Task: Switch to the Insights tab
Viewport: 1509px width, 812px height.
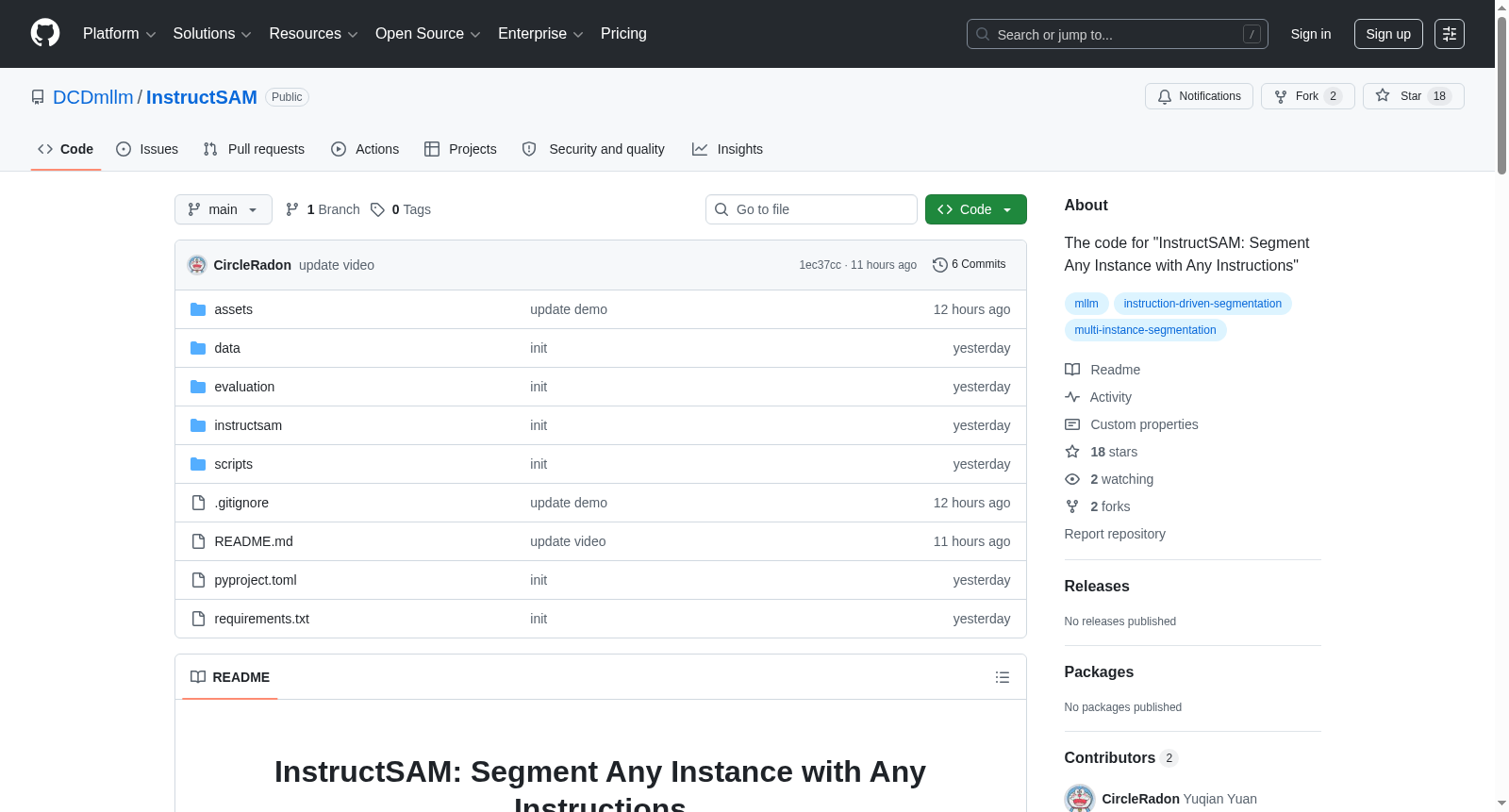Action: click(727, 149)
